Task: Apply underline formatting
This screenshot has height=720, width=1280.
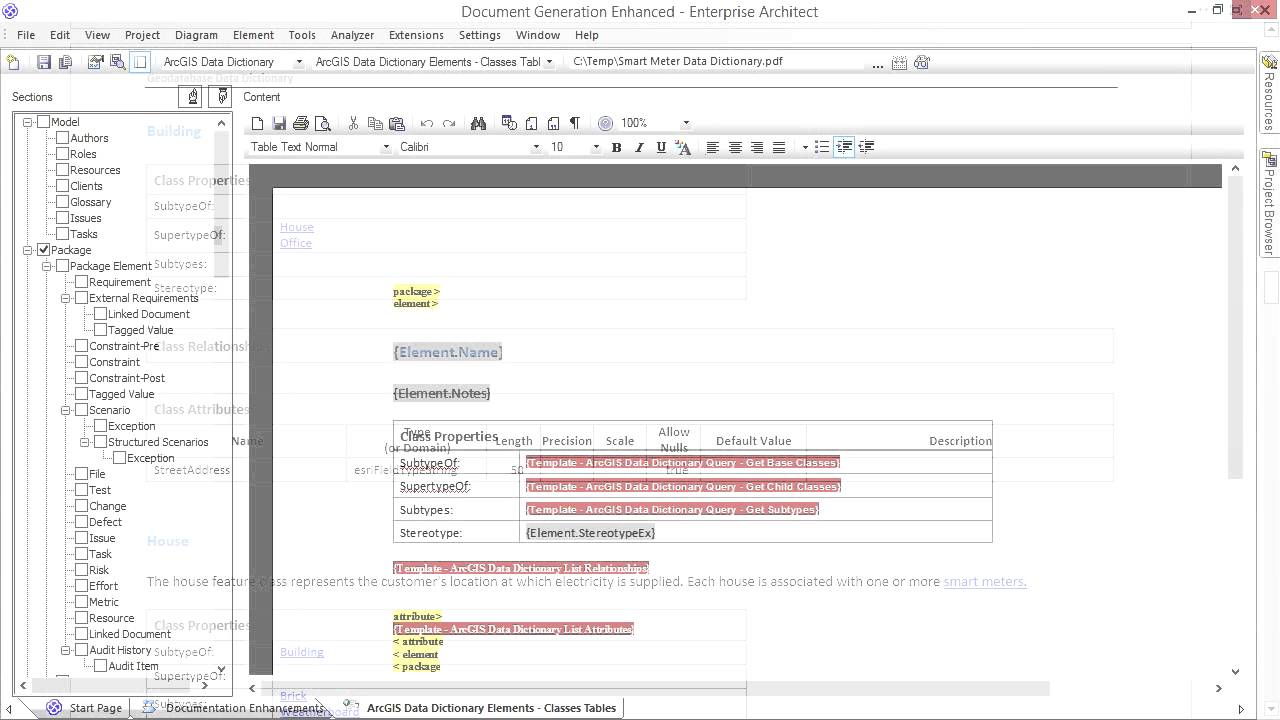Action: 661,147
